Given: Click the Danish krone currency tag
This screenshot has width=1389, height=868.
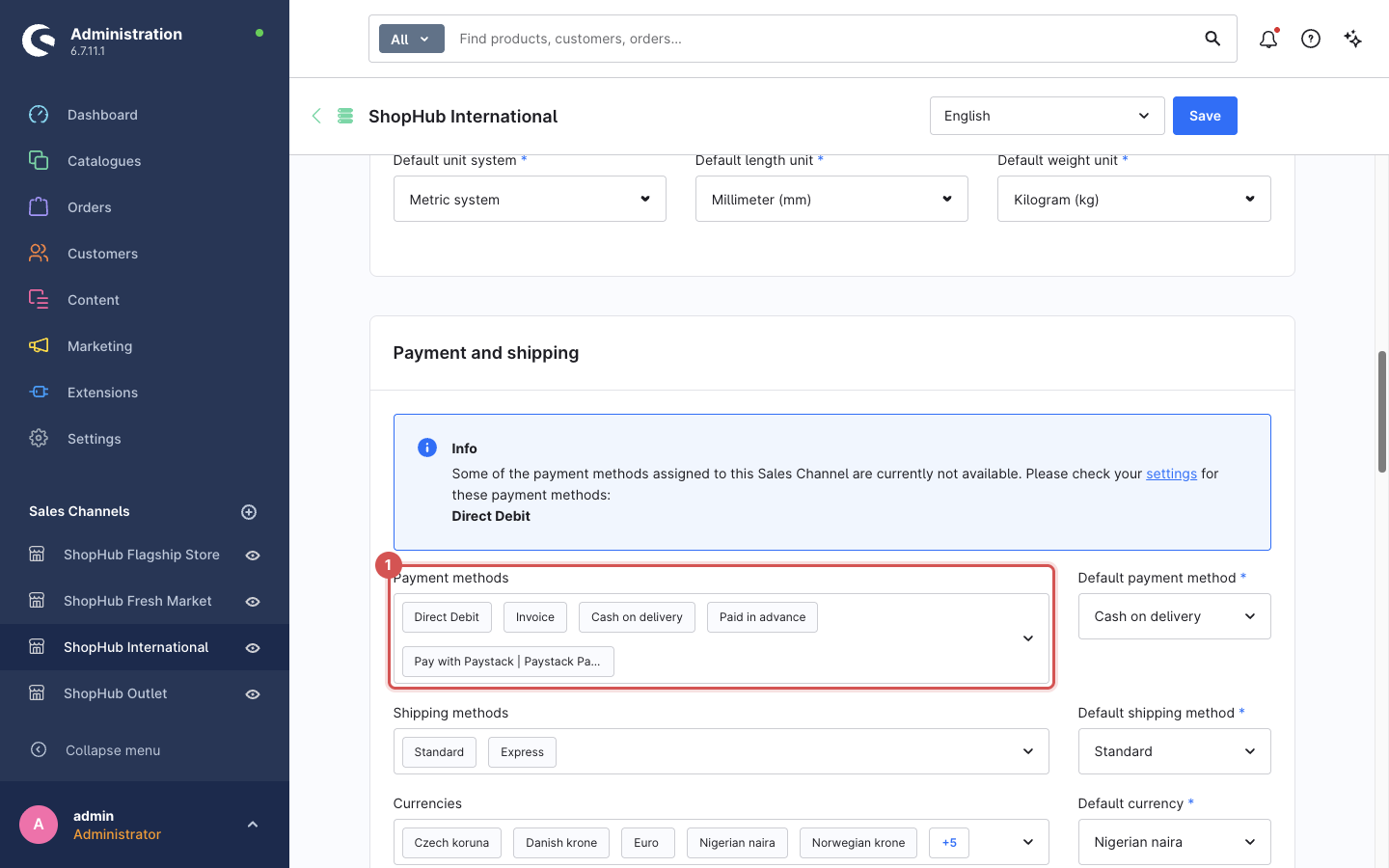Looking at the screenshot, I should pyautogui.click(x=561, y=843).
